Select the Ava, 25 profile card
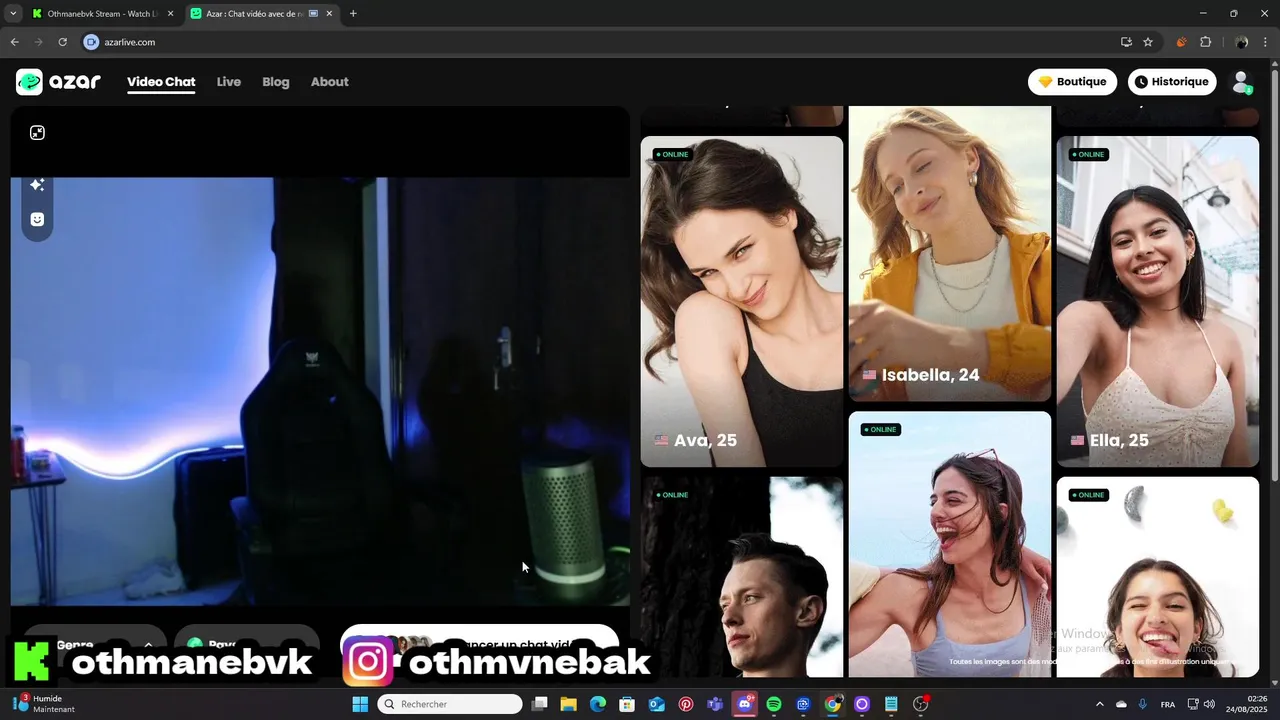Image resolution: width=1280 pixels, height=720 pixels. point(742,301)
